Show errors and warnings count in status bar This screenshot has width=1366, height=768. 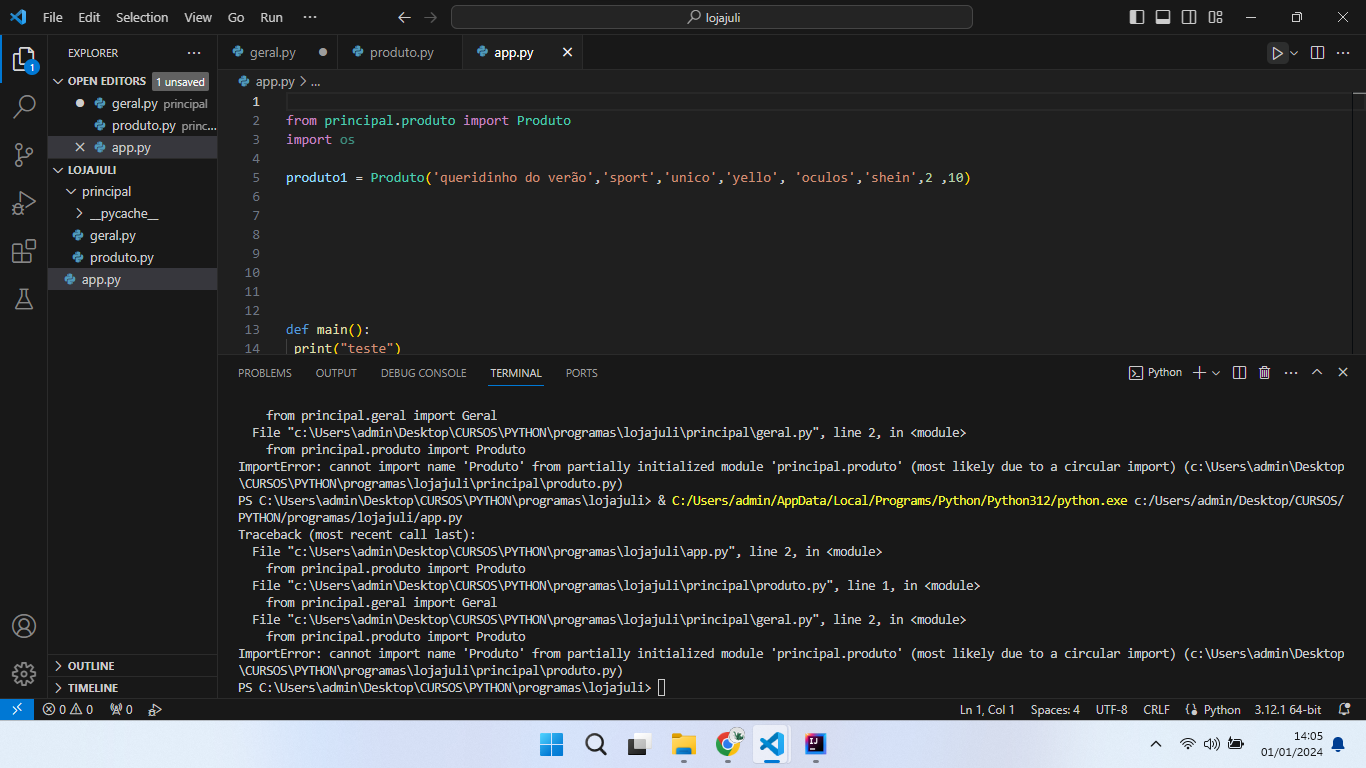click(68, 710)
